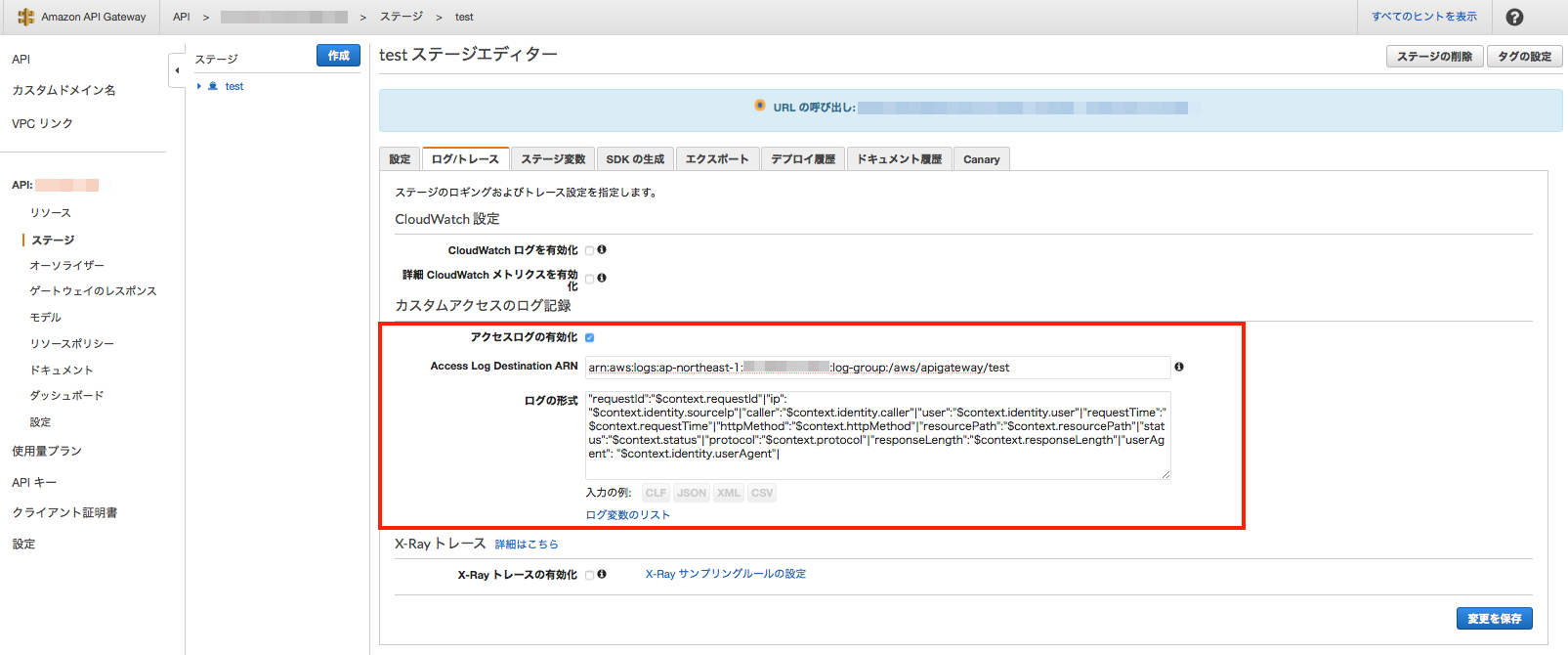Insert the CSV example log format

click(762, 494)
